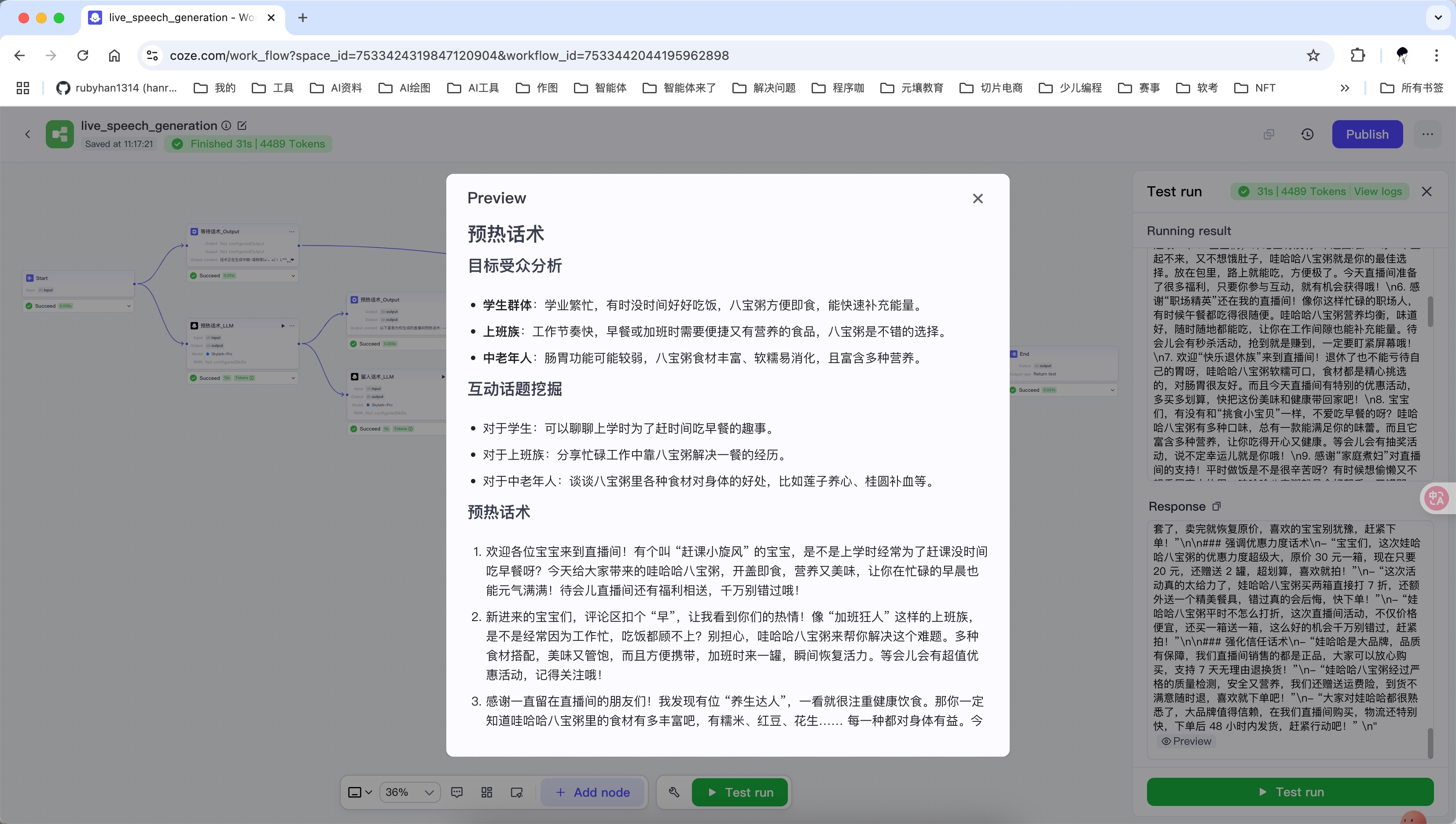This screenshot has height=824, width=1456.
Task: Click the auto-layout nodes icon
Action: [x=486, y=792]
